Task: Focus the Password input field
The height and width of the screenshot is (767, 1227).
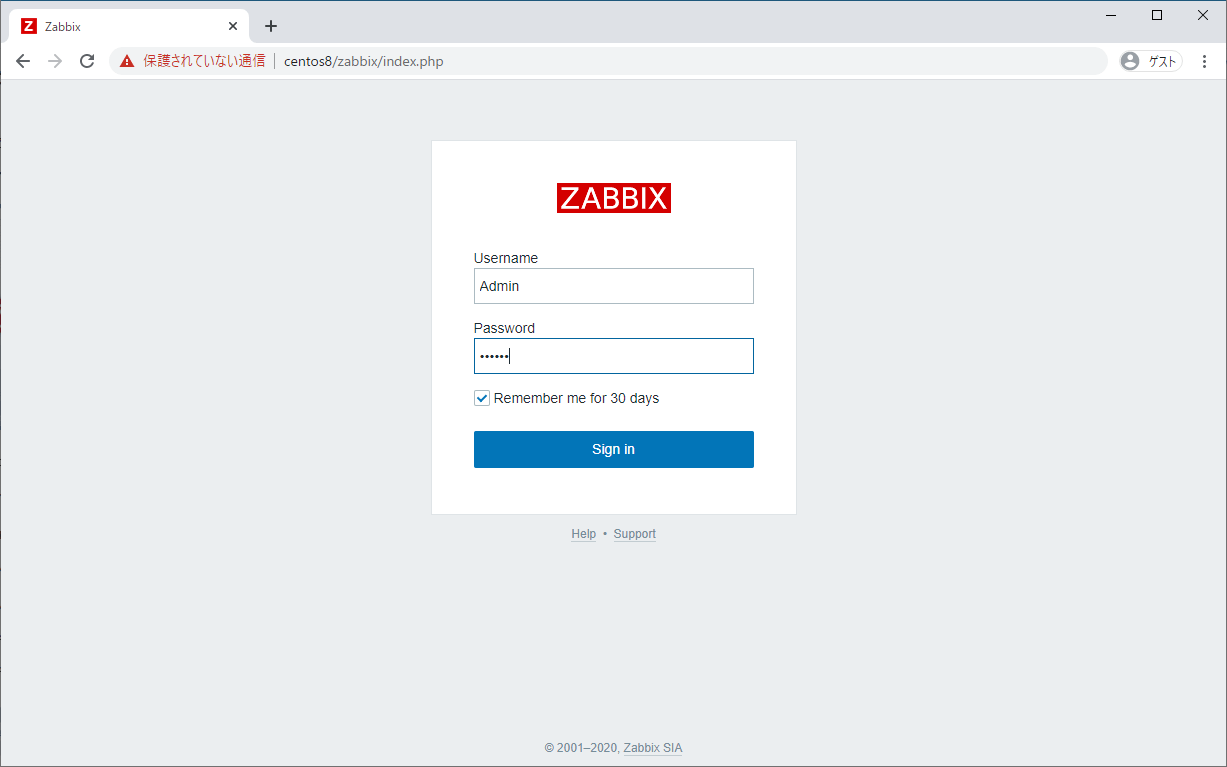Action: tap(614, 356)
